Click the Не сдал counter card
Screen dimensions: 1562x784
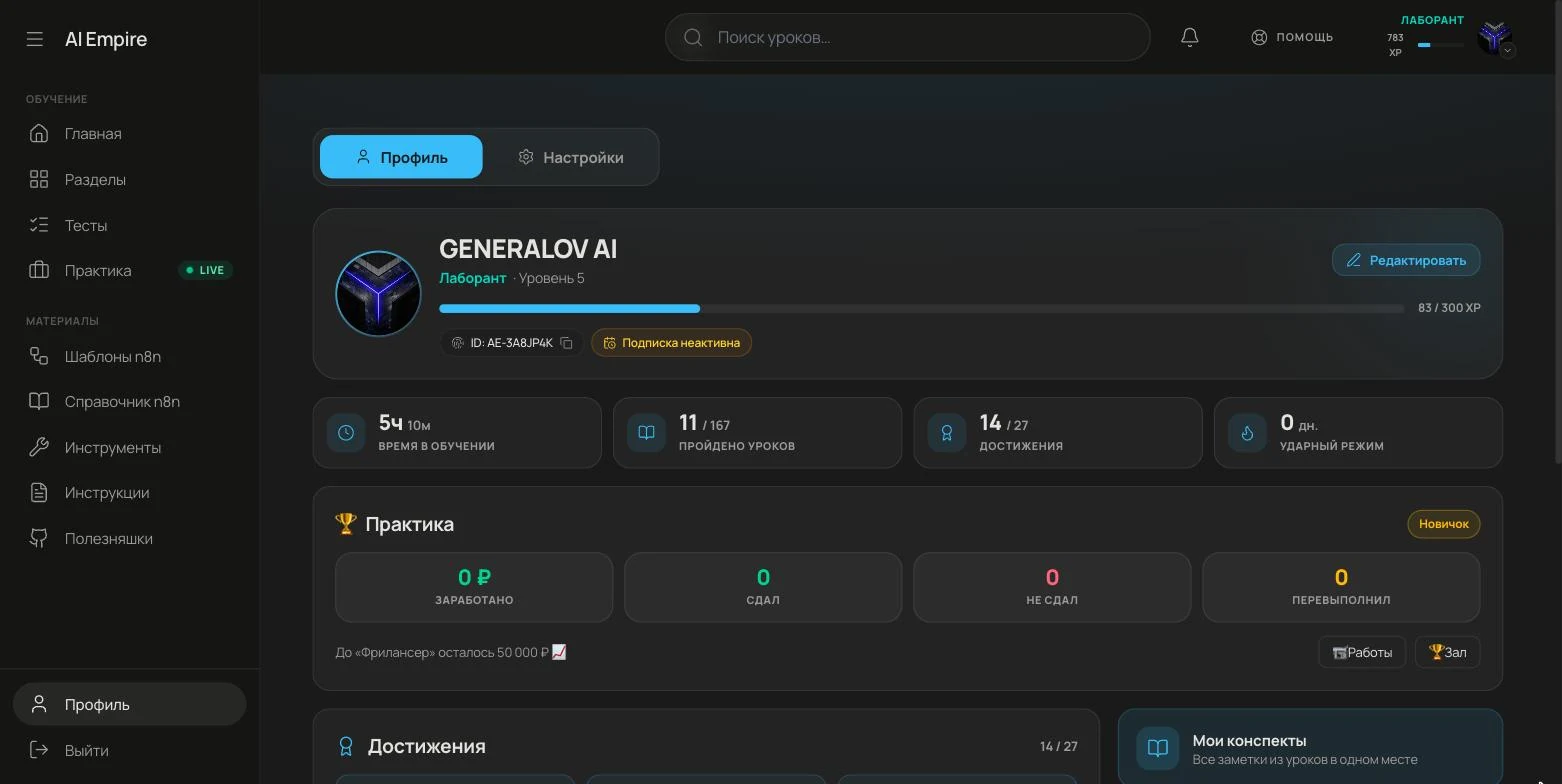tap(1052, 587)
